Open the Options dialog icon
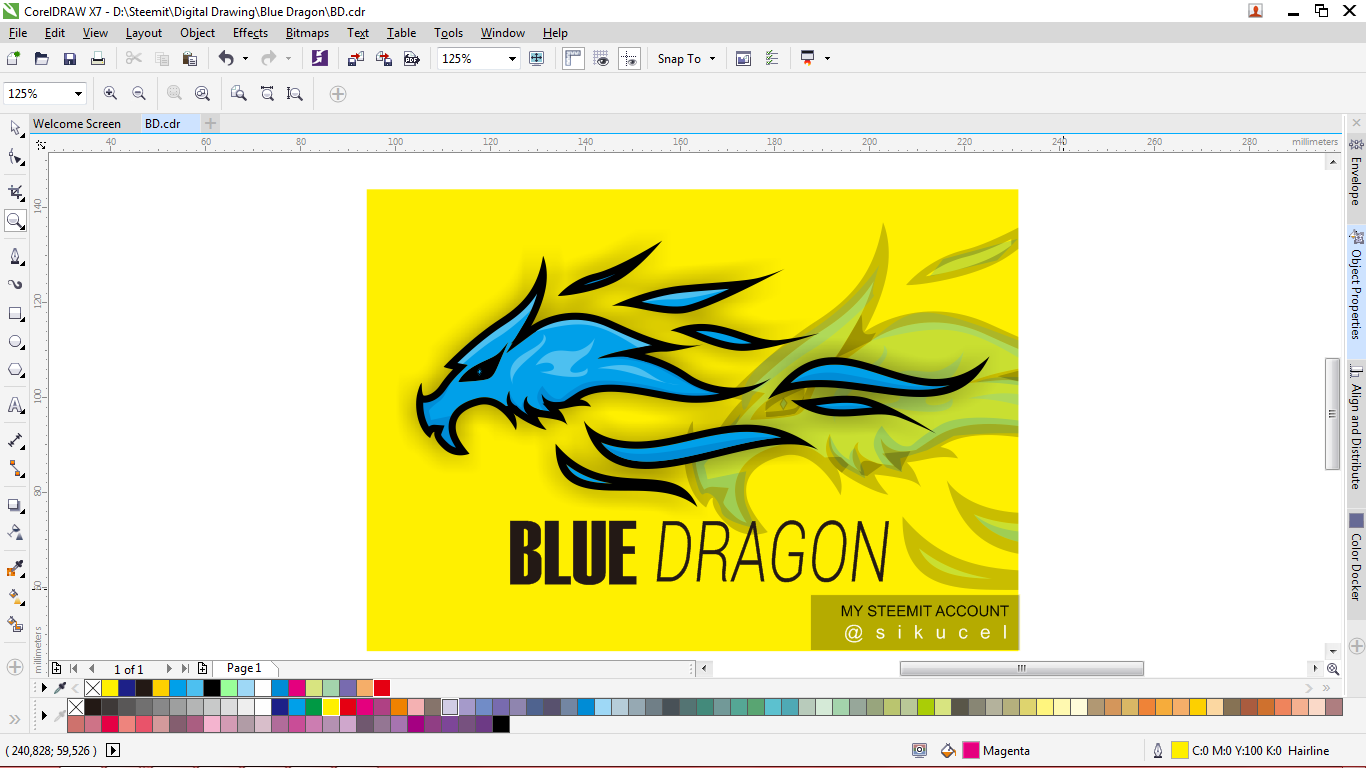Image resolution: width=1366 pixels, height=768 pixels. (x=772, y=59)
